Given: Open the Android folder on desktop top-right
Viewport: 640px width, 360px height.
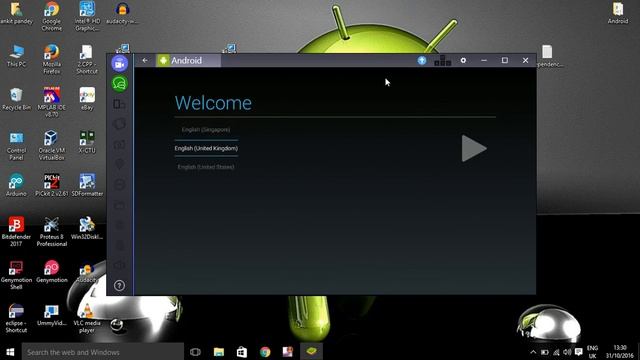Looking at the screenshot, I should (618, 13).
